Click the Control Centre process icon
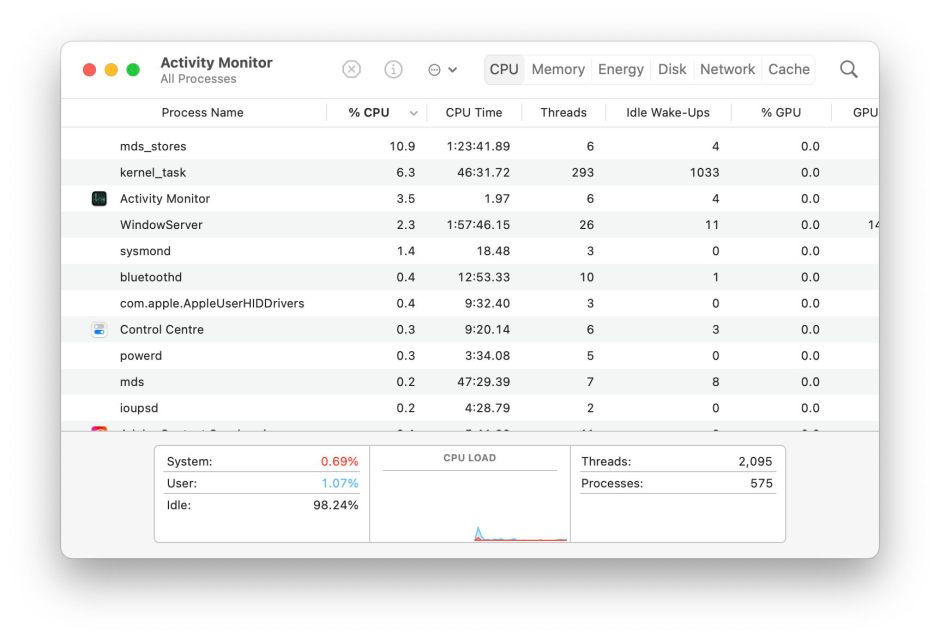This screenshot has width=940, height=639. point(99,330)
